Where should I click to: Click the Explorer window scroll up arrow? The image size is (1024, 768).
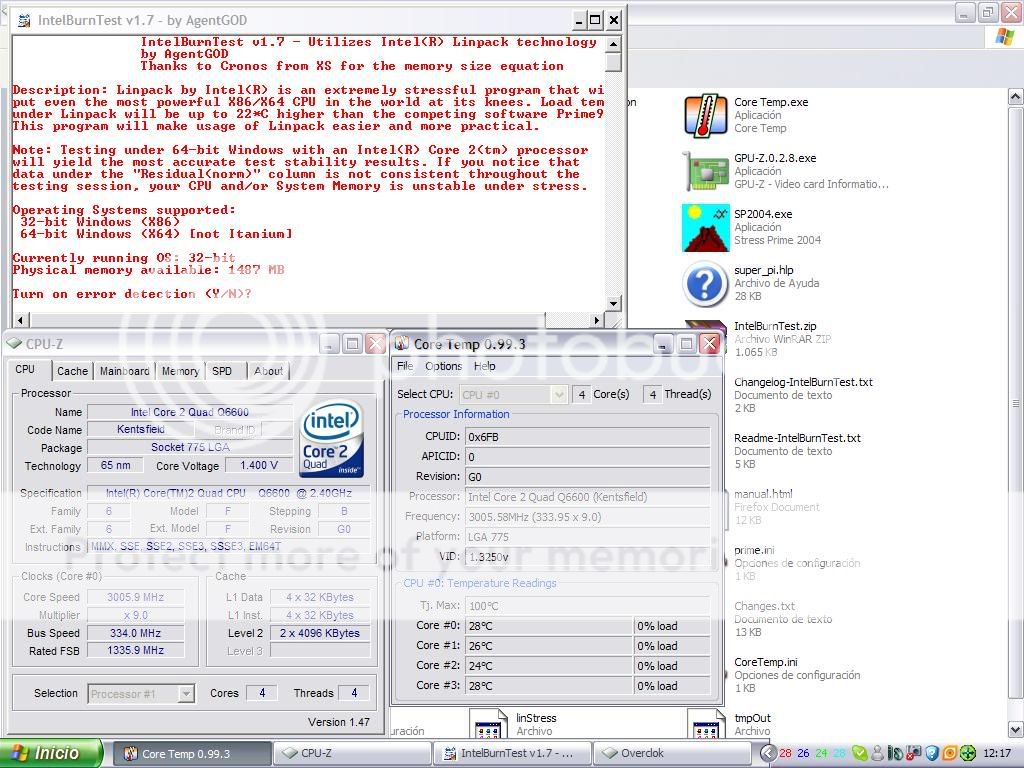click(1016, 98)
